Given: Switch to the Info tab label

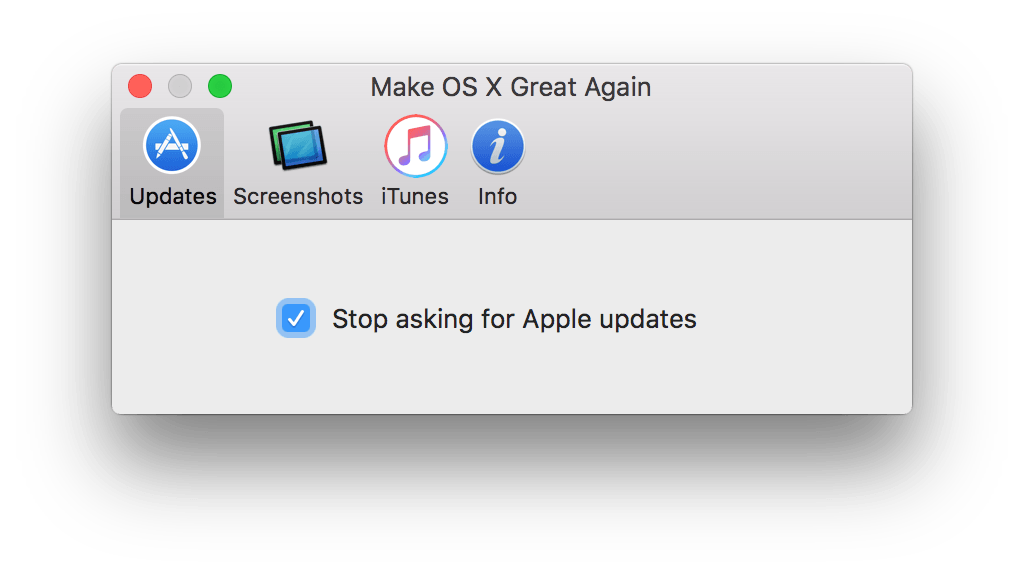Looking at the screenshot, I should point(498,197).
